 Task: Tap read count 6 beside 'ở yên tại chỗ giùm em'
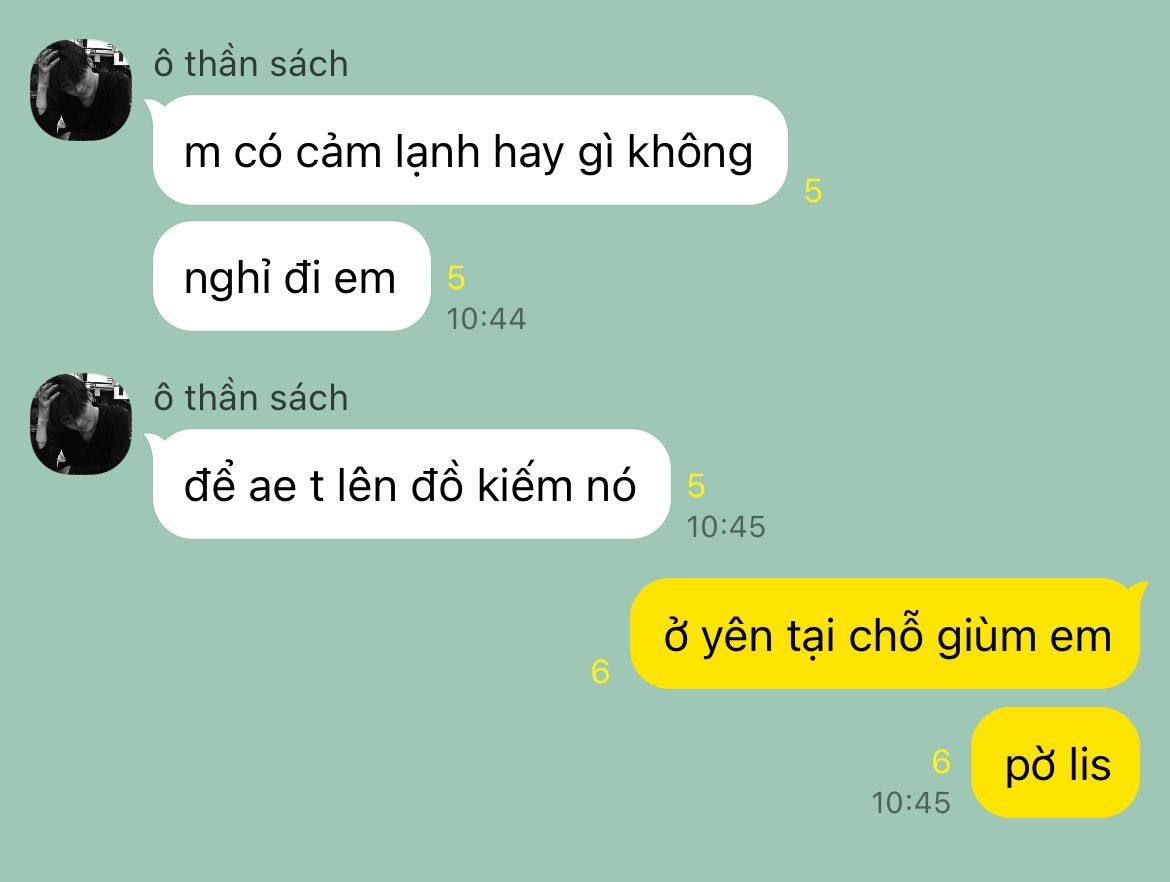[600, 672]
